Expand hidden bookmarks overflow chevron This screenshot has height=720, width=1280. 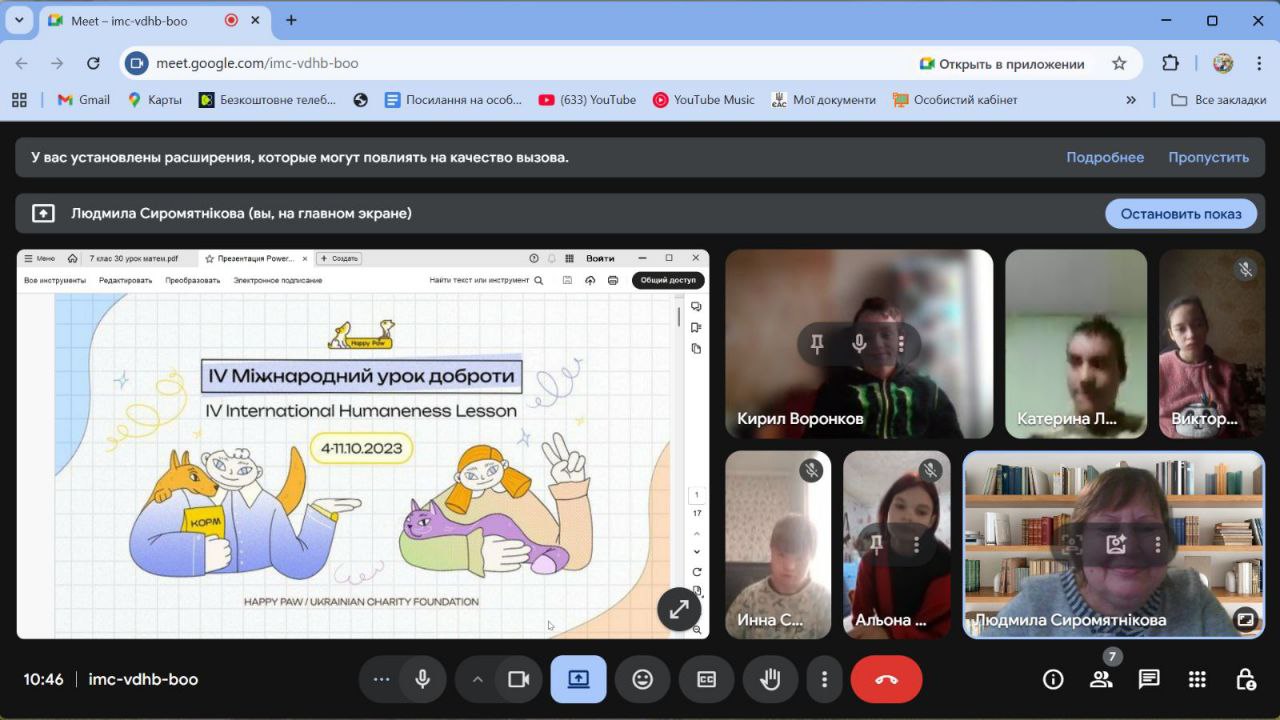[x=1131, y=100]
